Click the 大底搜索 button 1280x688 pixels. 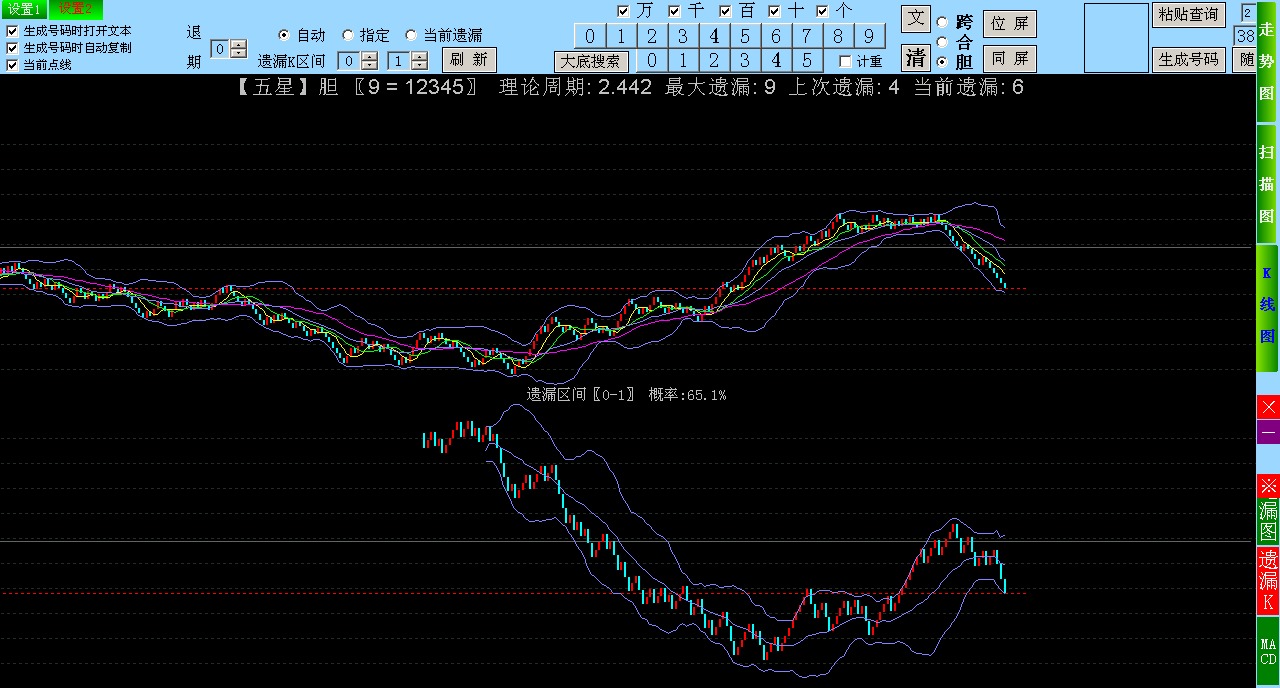(592, 61)
